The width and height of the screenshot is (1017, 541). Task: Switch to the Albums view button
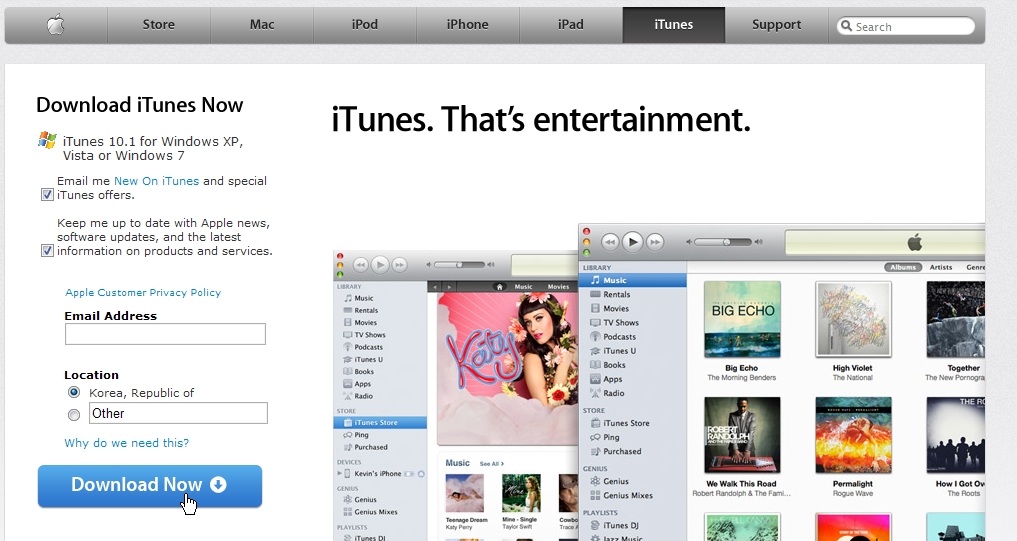[903, 267]
